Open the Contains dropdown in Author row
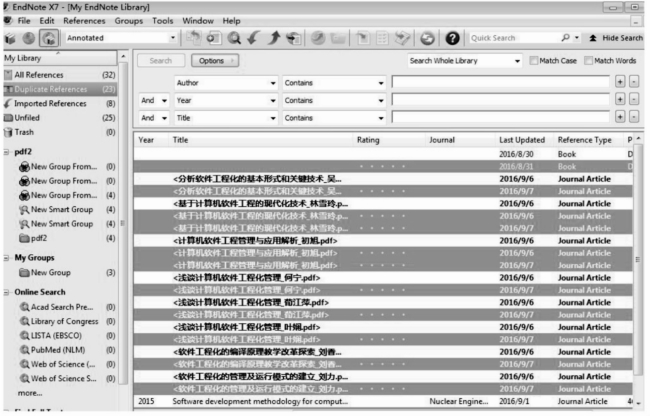 381,83
